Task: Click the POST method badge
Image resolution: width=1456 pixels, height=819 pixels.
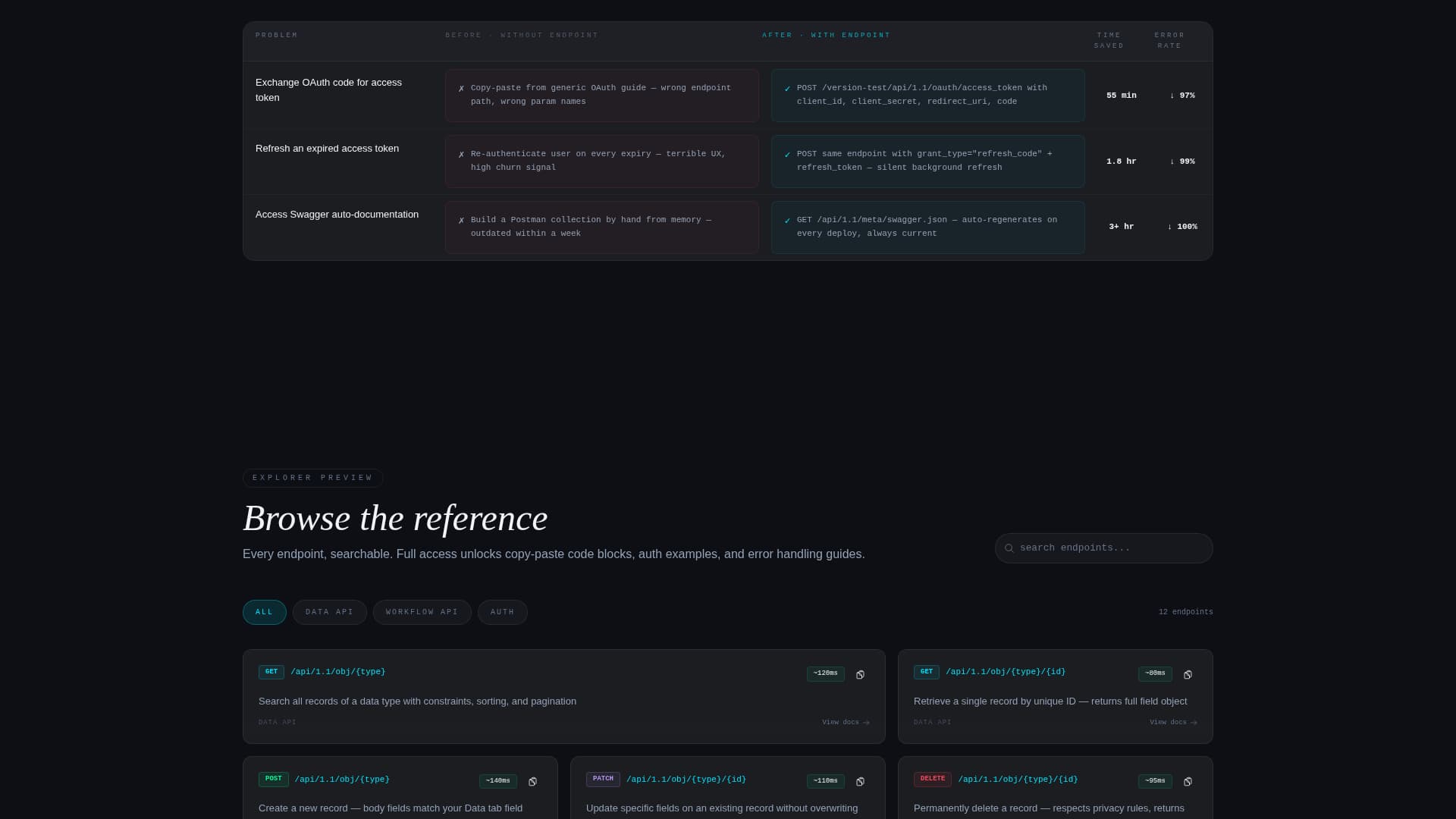Action: click(x=274, y=779)
